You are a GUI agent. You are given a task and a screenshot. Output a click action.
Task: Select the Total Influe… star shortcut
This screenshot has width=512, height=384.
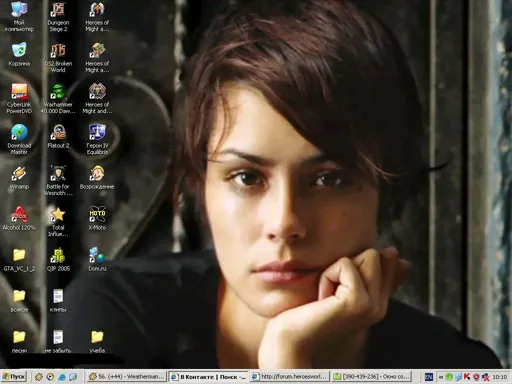(58, 222)
